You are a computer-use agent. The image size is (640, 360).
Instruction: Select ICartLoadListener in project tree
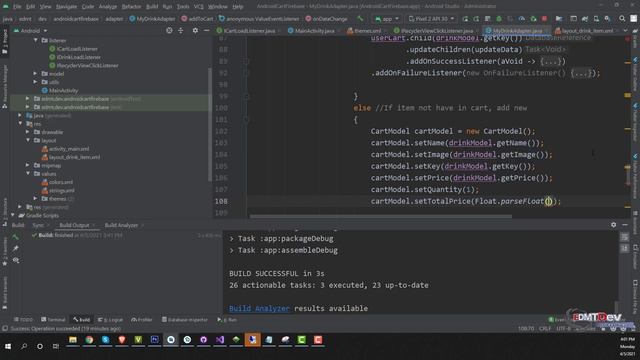77,49
